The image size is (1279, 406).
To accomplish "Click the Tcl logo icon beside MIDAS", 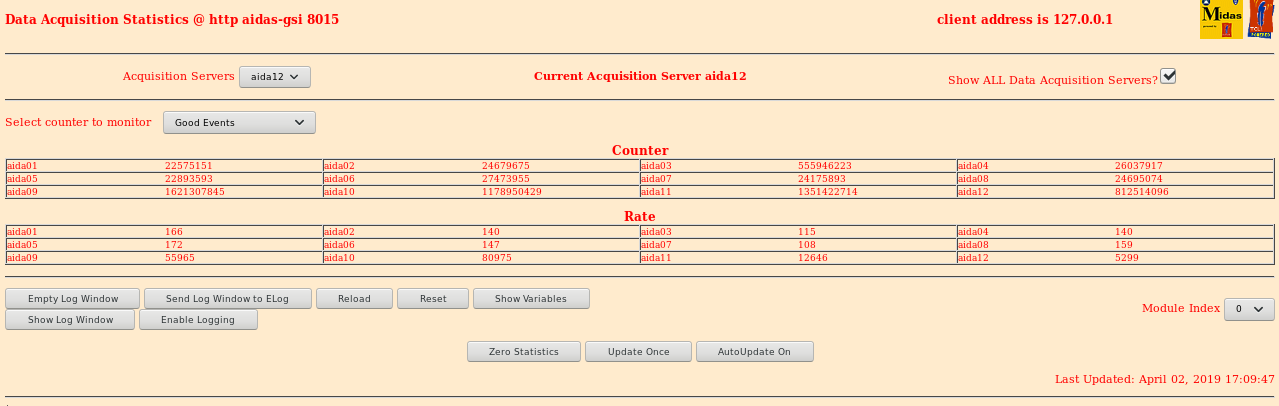I will [1260, 19].
